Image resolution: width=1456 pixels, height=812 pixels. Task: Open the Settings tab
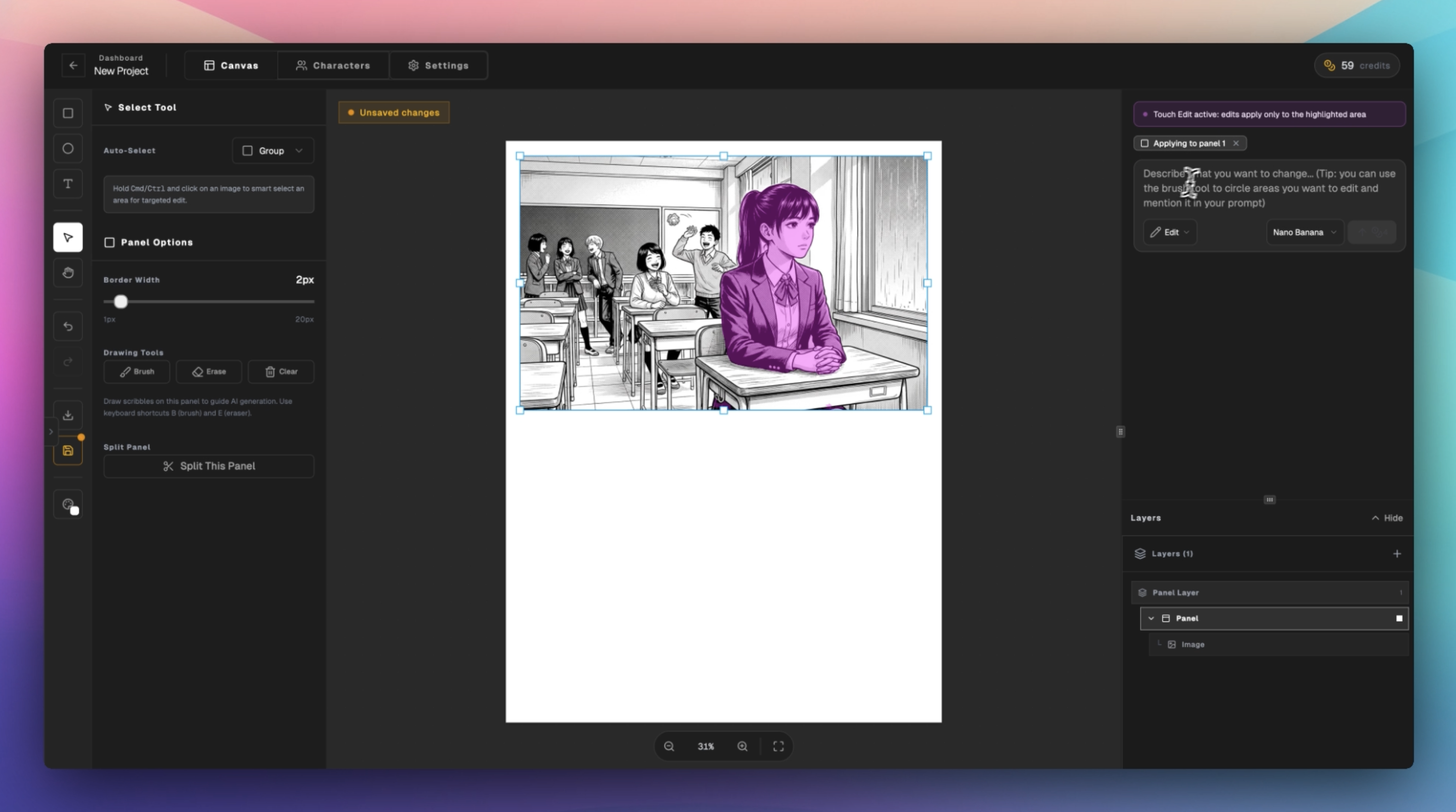(x=439, y=65)
